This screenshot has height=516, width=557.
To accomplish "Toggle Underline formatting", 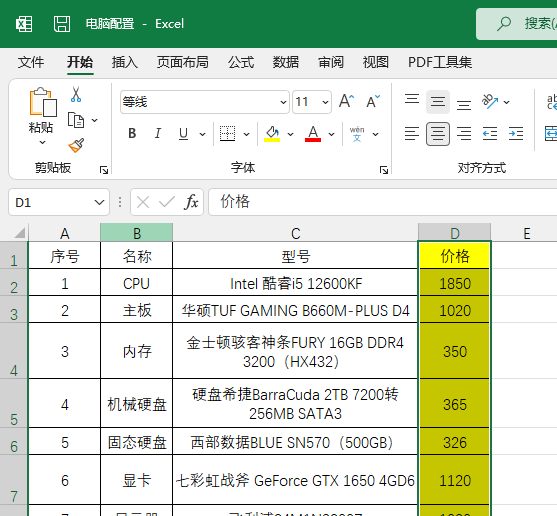I will (183, 134).
